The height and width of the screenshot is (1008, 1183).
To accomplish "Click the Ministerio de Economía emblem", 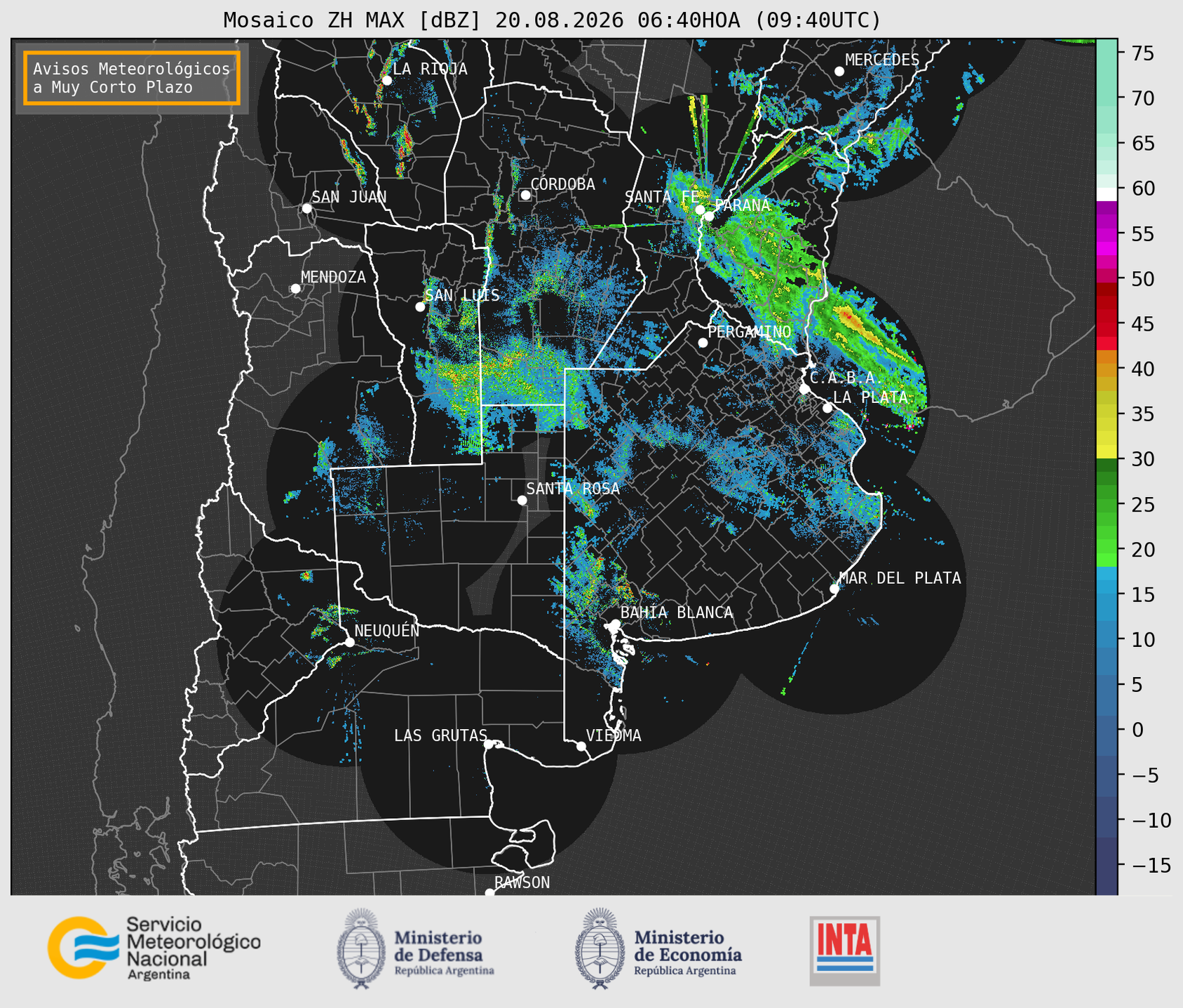I will click(x=599, y=948).
